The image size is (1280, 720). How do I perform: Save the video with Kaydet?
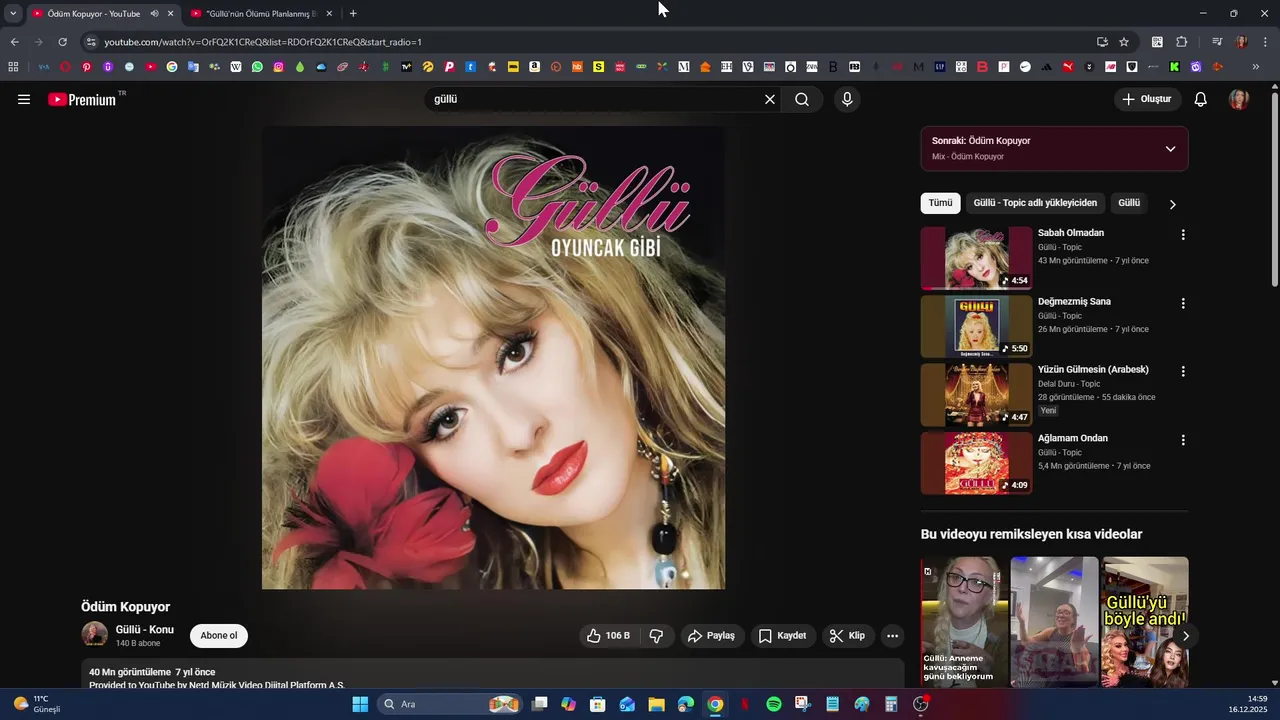(x=782, y=636)
